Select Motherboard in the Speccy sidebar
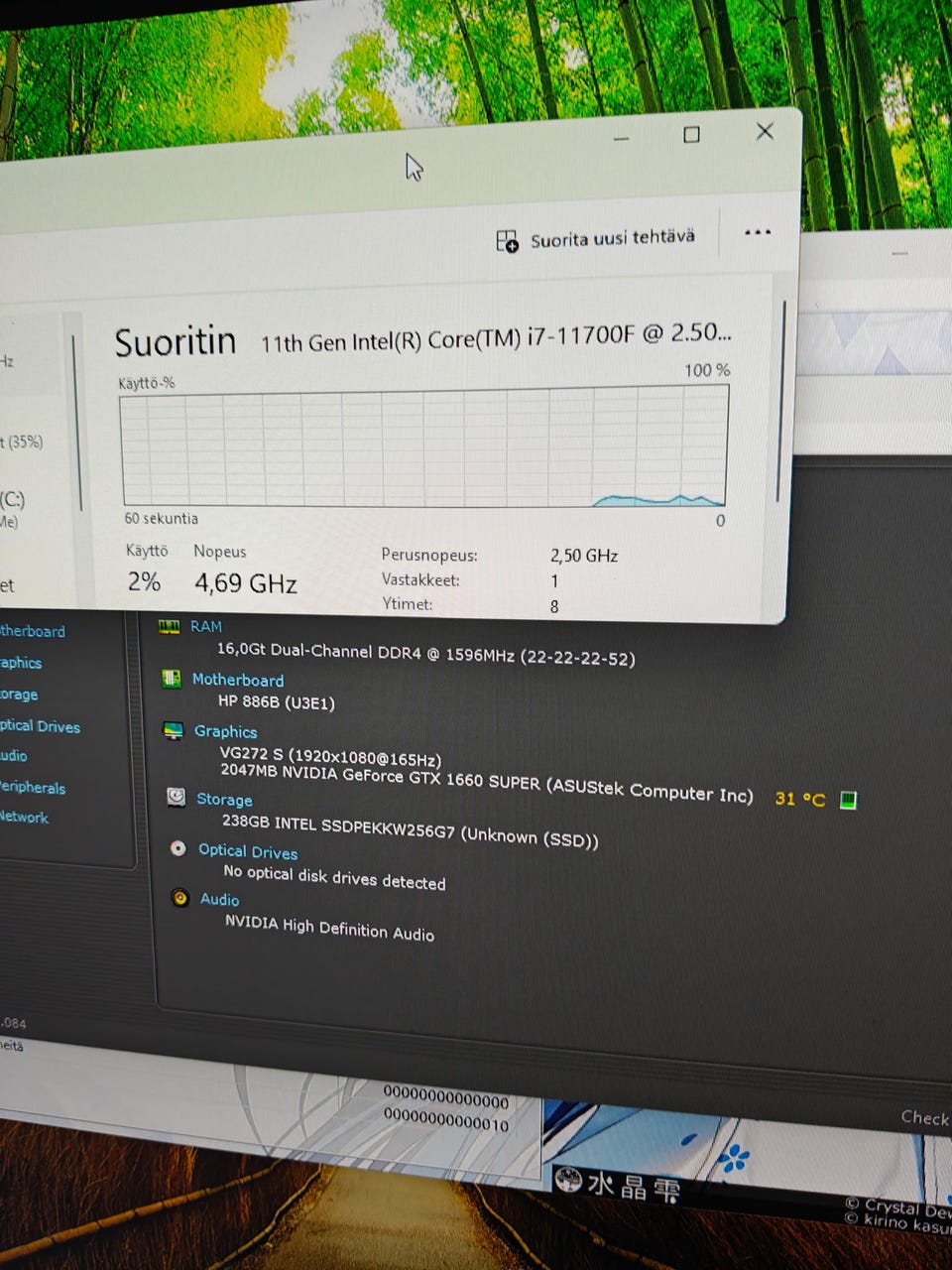The image size is (952, 1270). (x=32, y=631)
